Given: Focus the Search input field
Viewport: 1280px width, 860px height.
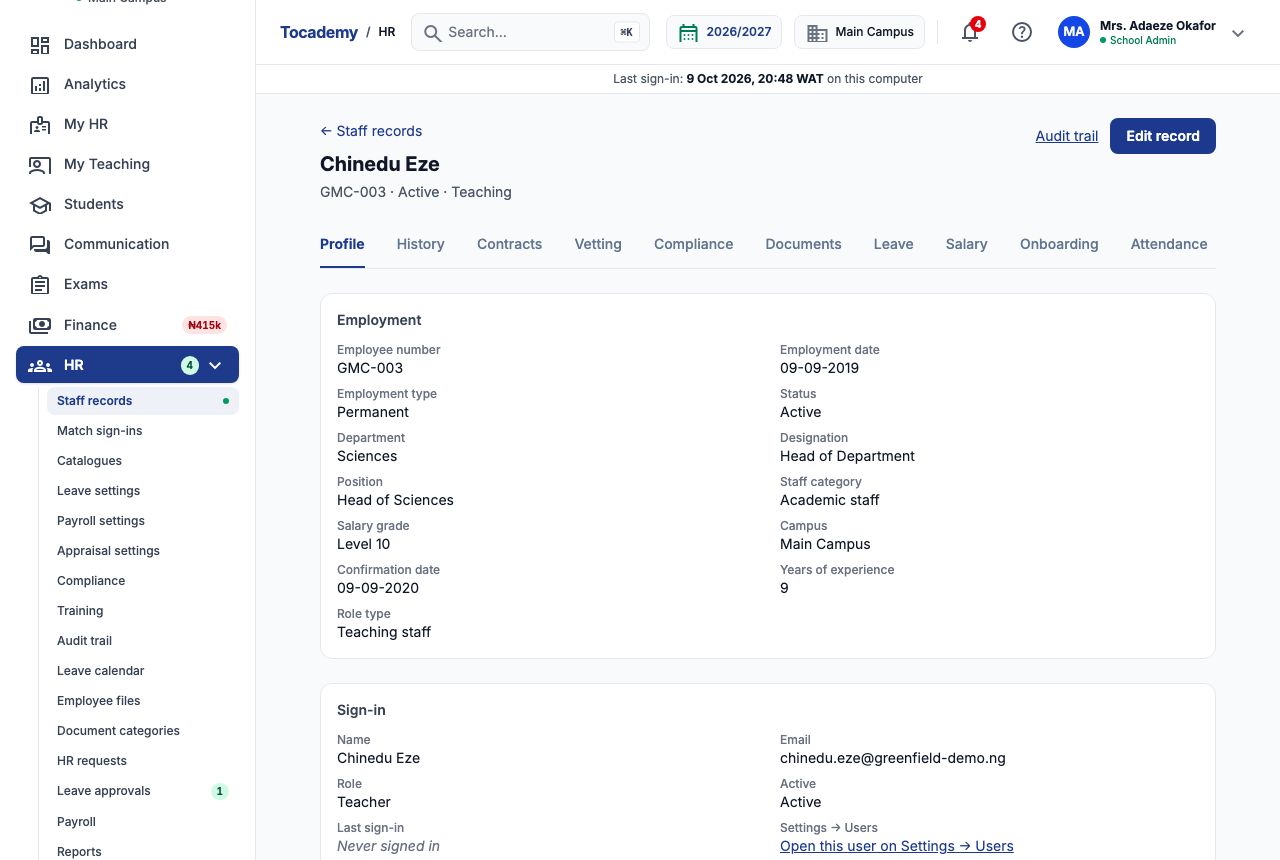Looking at the screenshot, I should point(530,32).
